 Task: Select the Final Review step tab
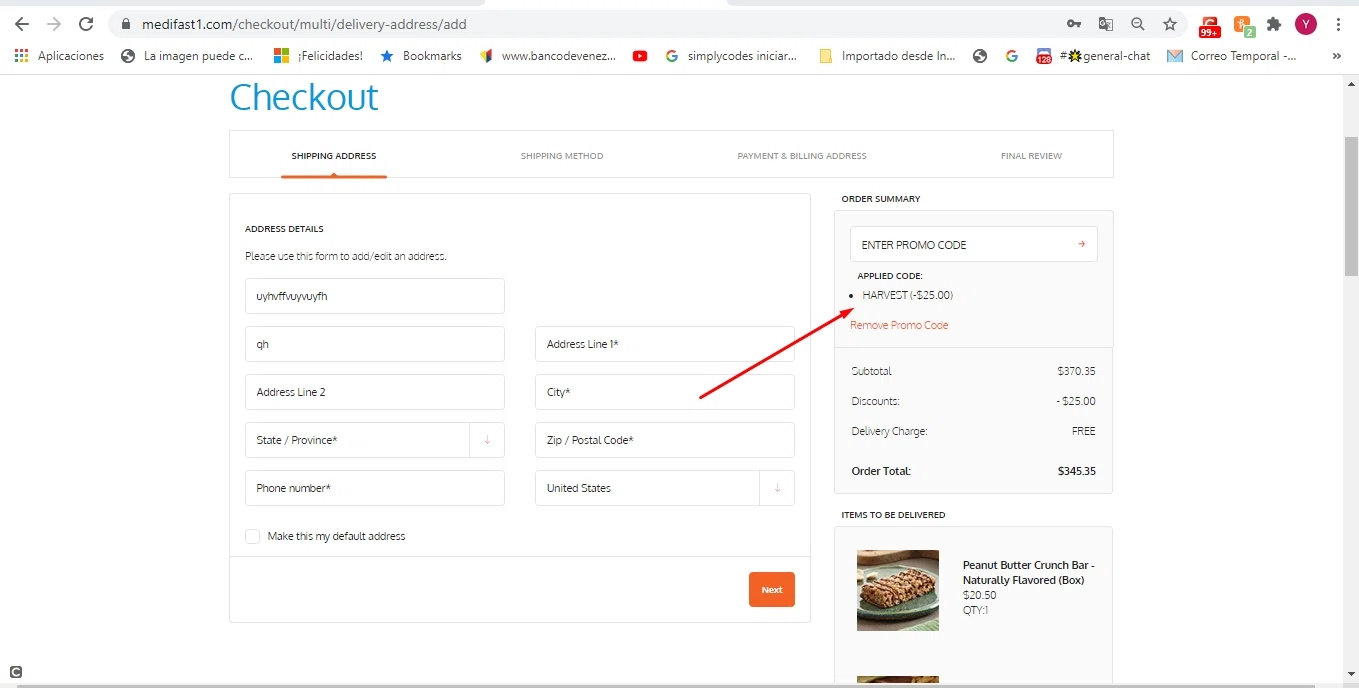(1031, 156)
